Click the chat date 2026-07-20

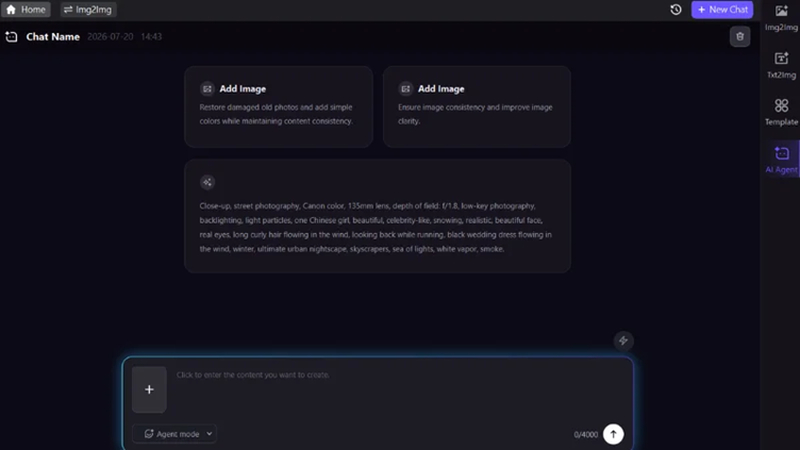110,37
